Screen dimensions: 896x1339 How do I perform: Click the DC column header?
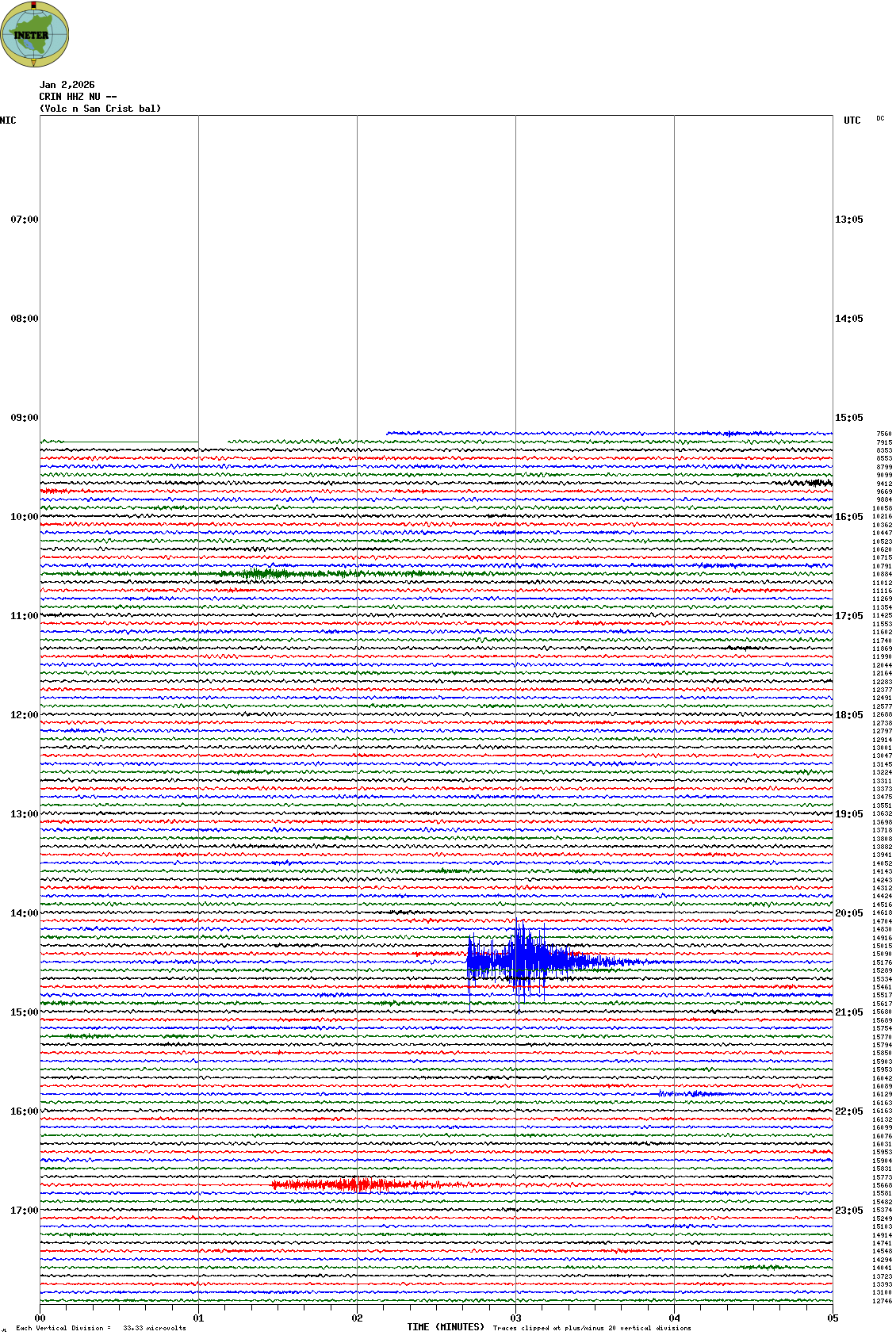coord(880,118)
